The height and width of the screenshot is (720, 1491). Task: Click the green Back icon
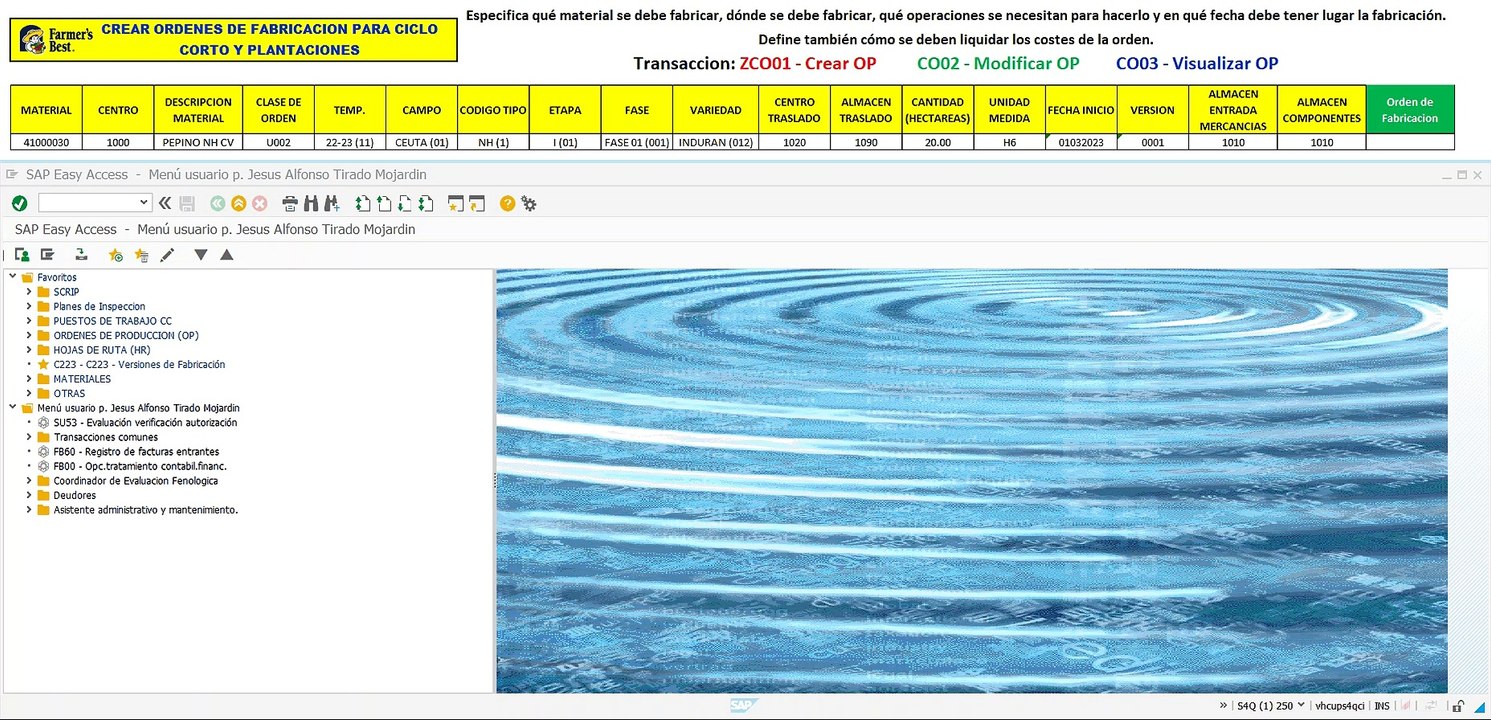pyautogui.click(x=217, y=203)
